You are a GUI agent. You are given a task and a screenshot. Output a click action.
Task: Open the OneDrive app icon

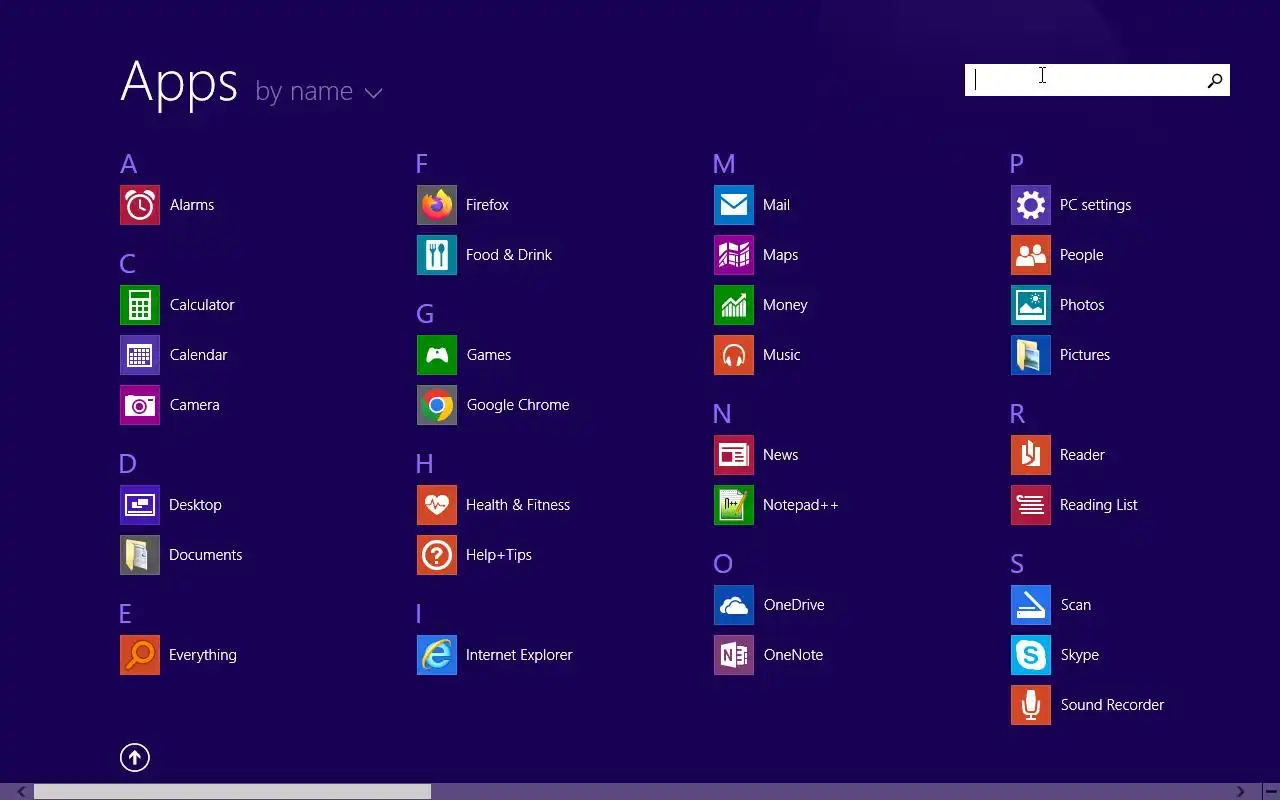click(734, 605)
